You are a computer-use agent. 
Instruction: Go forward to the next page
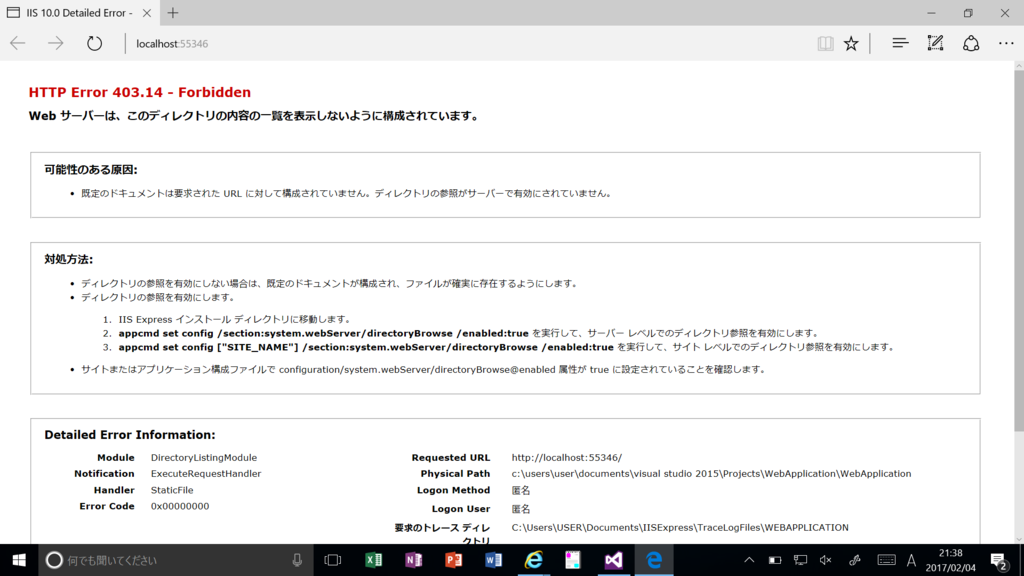coord(56,44)
